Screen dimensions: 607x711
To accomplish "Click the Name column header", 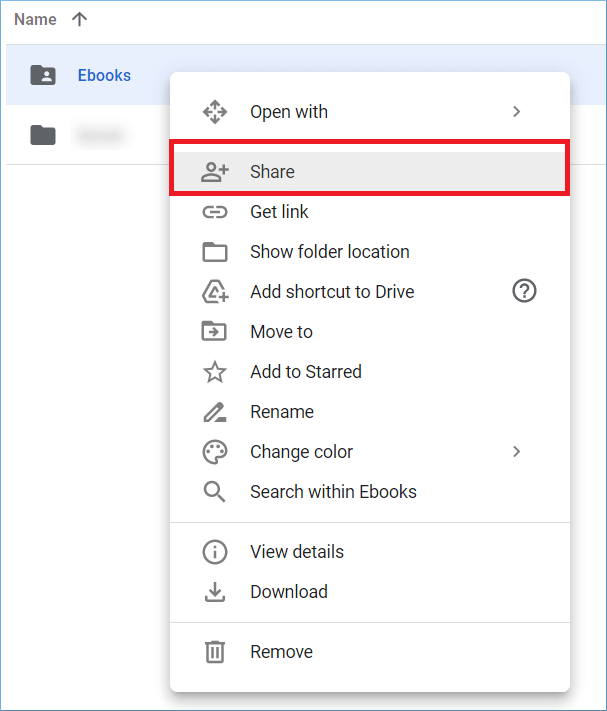I will pos(35,19).
